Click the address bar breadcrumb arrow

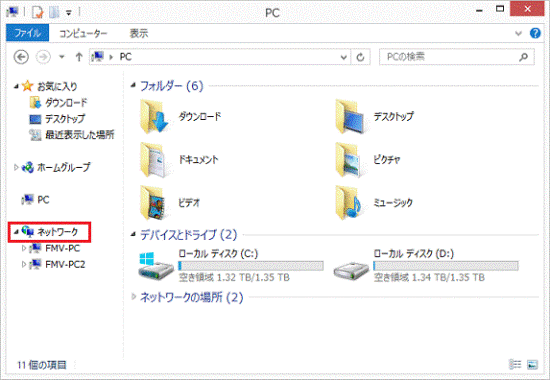click(111, 57)
